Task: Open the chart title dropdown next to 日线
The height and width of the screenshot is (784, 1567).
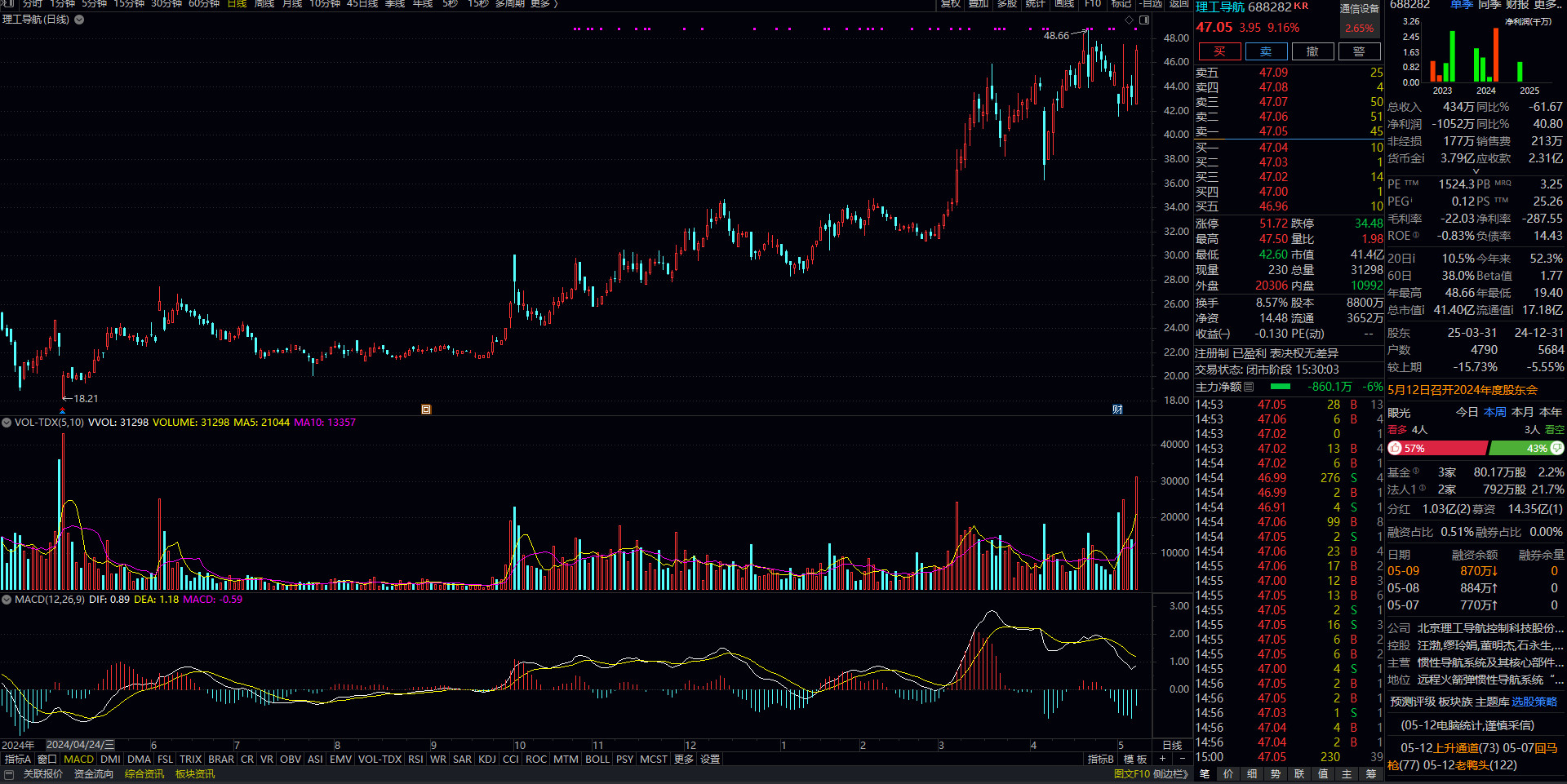Action: click(x=79, y=20)
